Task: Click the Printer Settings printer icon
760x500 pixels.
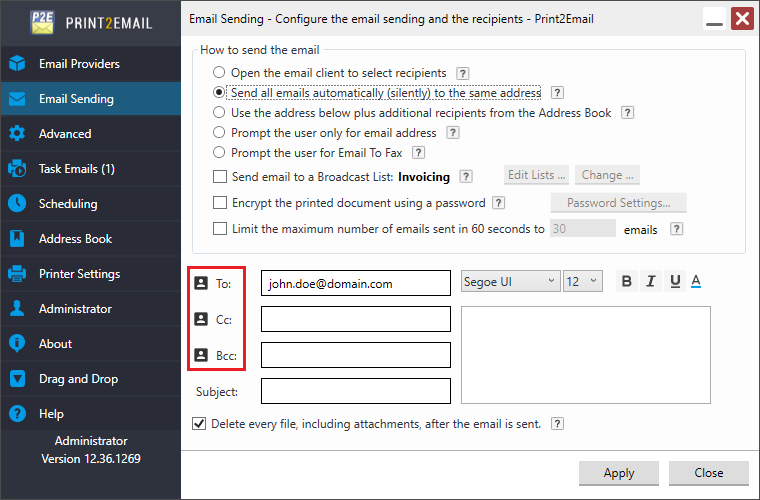Action: (x=17, y=274)
